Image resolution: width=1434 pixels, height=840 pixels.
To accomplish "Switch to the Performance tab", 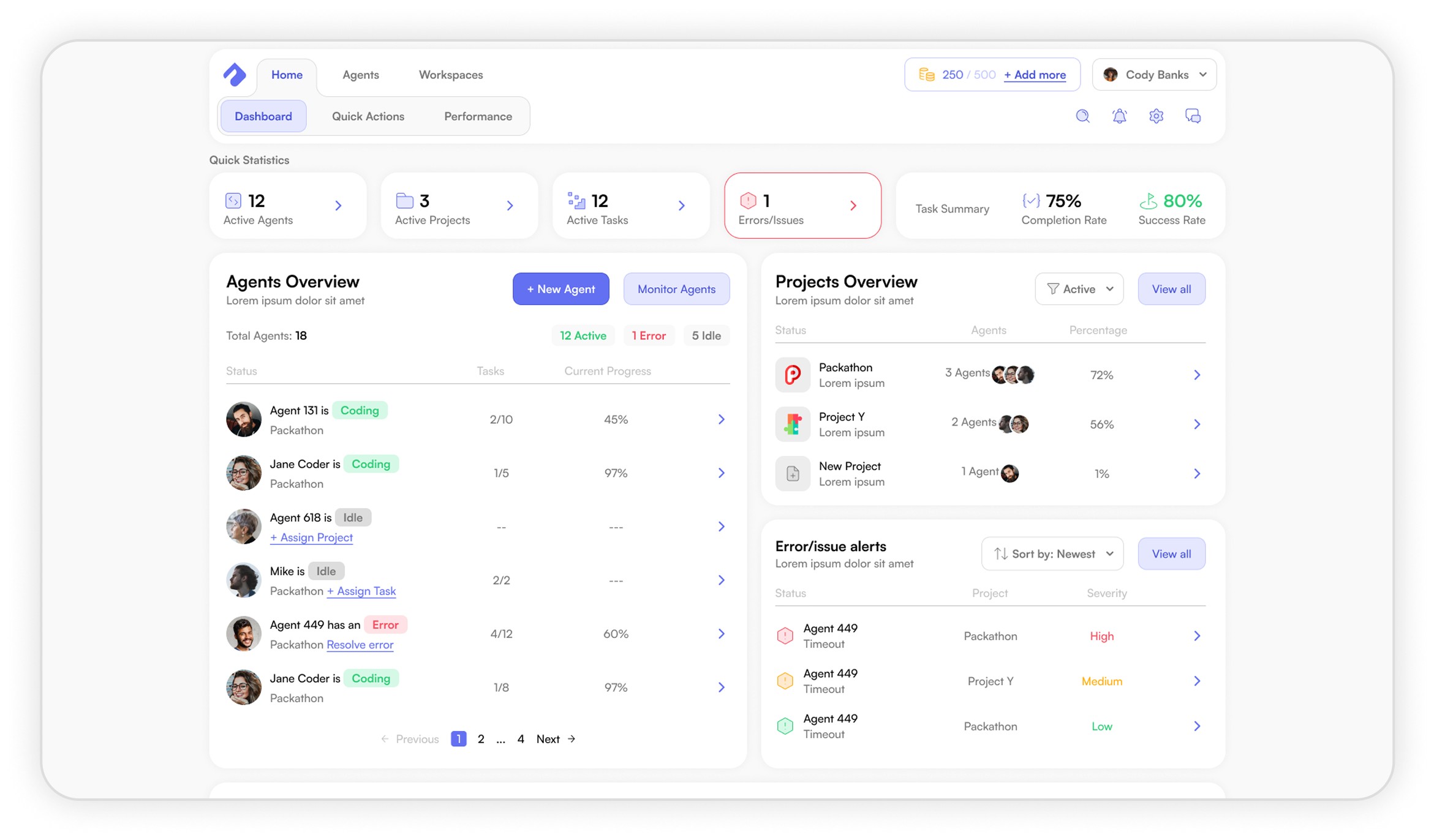I will click(x=478, y=116).
